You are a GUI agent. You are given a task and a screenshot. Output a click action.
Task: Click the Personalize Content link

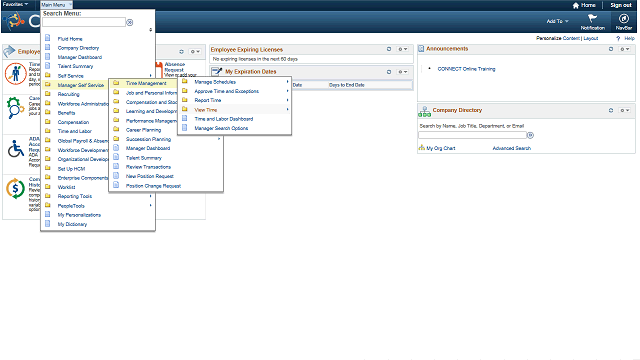(558, 38)
